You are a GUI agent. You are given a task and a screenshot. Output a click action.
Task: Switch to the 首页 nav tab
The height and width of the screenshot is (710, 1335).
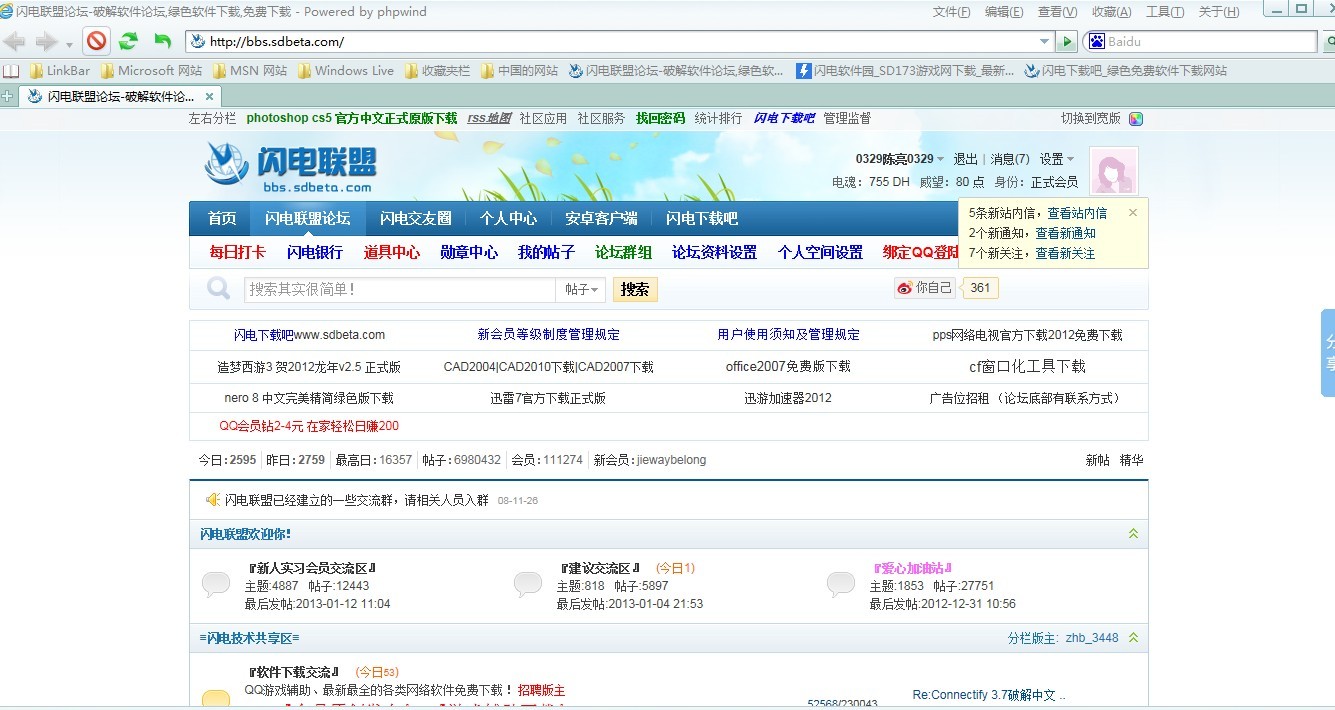[x=222, y=218]
